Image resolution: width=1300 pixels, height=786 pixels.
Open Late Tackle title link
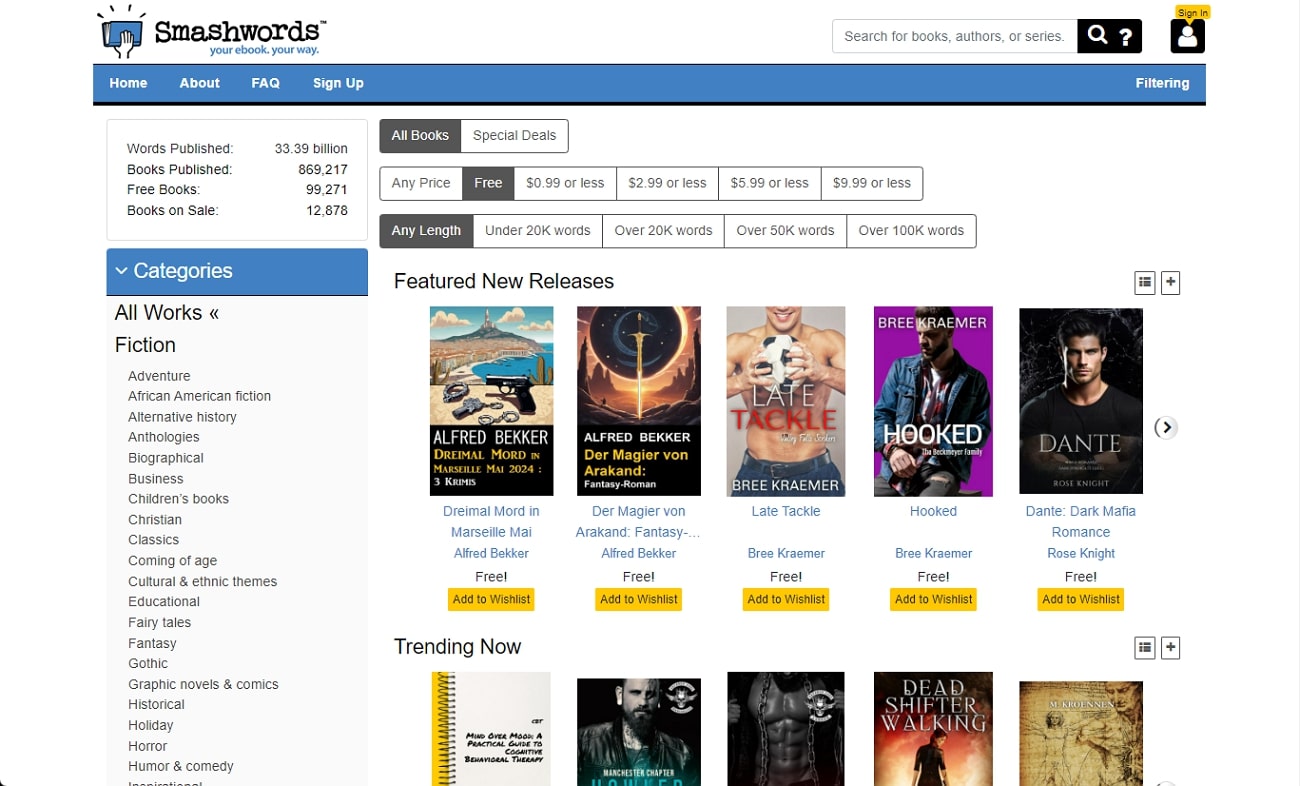[786, 511]
